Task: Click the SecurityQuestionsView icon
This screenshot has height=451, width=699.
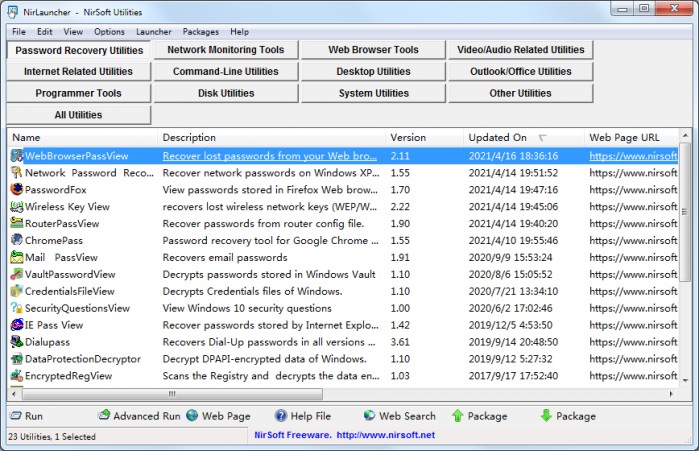Action: tap(16, 308)
